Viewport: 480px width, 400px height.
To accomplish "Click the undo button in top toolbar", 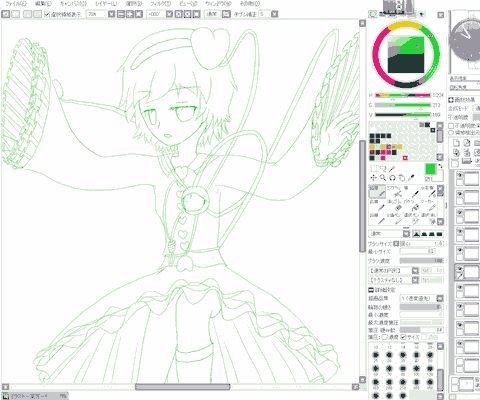I will (6, 14).
